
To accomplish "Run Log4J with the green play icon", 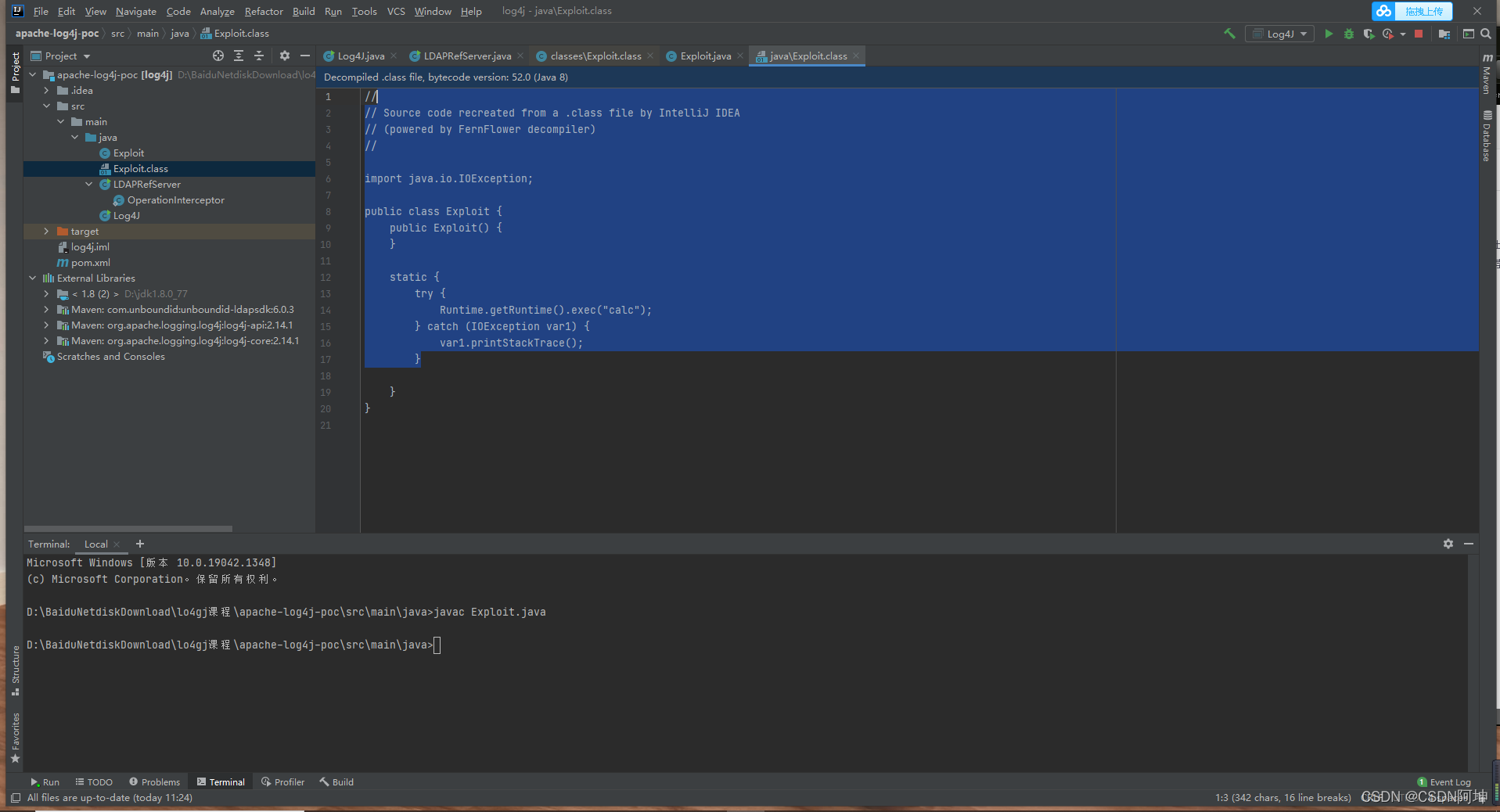I will tap(1328, 34).
